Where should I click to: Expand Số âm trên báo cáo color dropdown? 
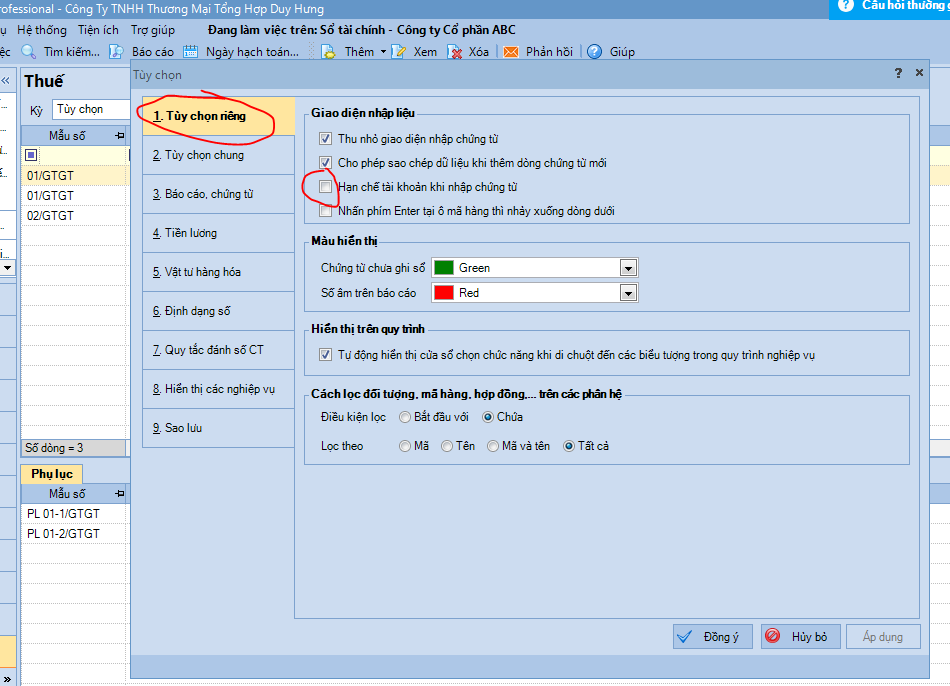[628, 293]
